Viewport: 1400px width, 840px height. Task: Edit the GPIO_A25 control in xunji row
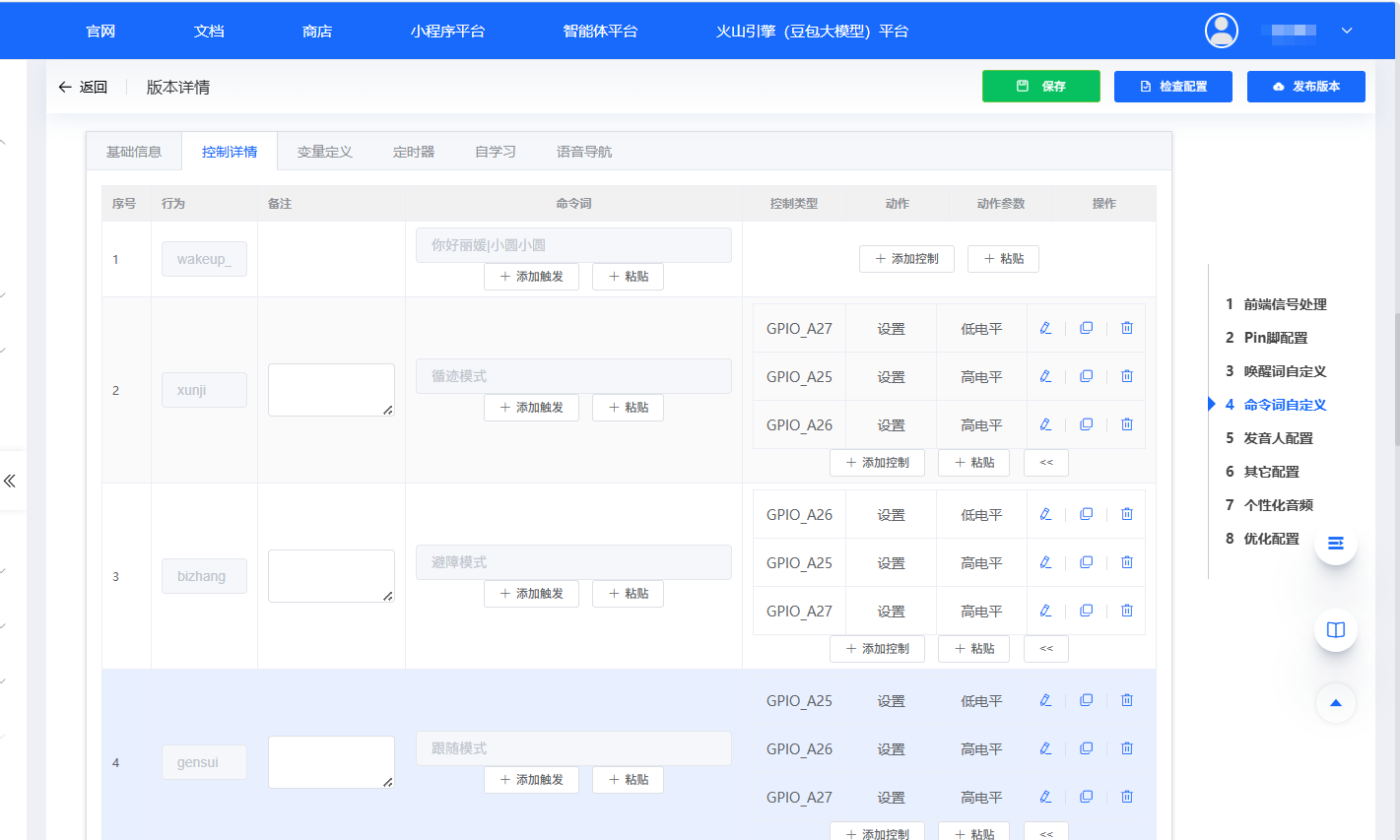[x=1045, y=376]
